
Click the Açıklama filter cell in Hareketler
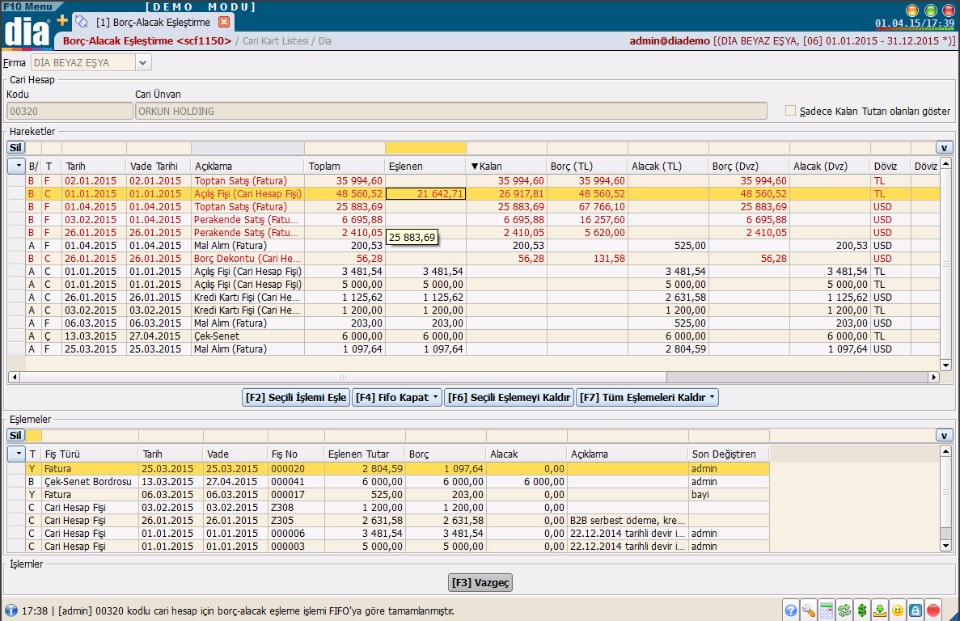247,148
